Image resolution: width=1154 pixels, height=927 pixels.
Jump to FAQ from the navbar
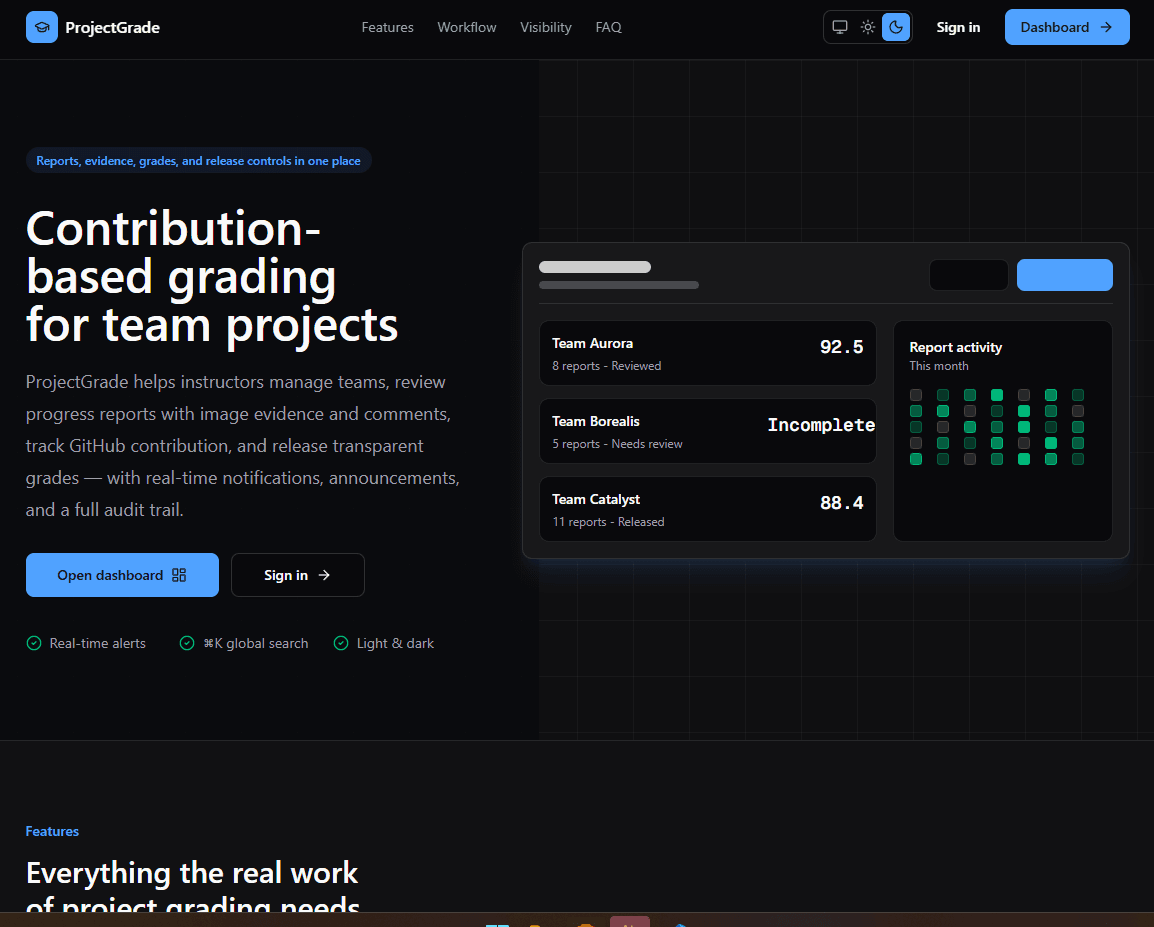(609, 27)
